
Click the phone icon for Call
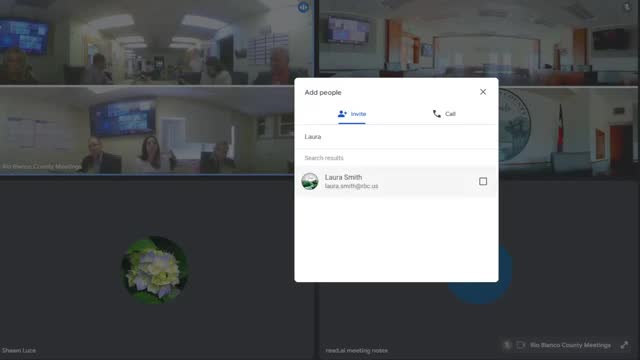pos(437,114)
